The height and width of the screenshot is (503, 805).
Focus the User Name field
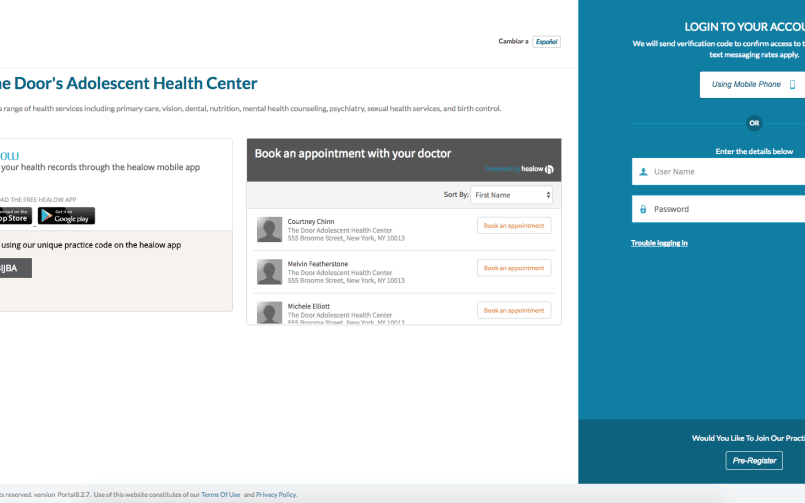tap(718, 171)
